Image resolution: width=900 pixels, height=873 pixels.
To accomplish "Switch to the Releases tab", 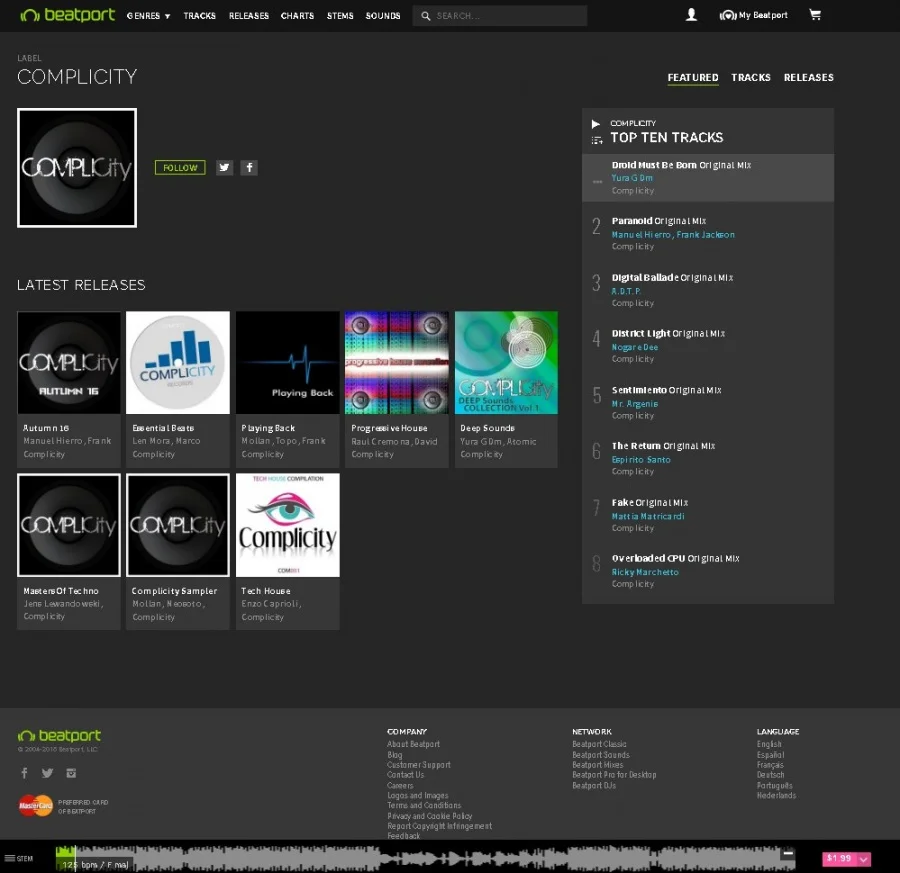I will coord(808,78).
